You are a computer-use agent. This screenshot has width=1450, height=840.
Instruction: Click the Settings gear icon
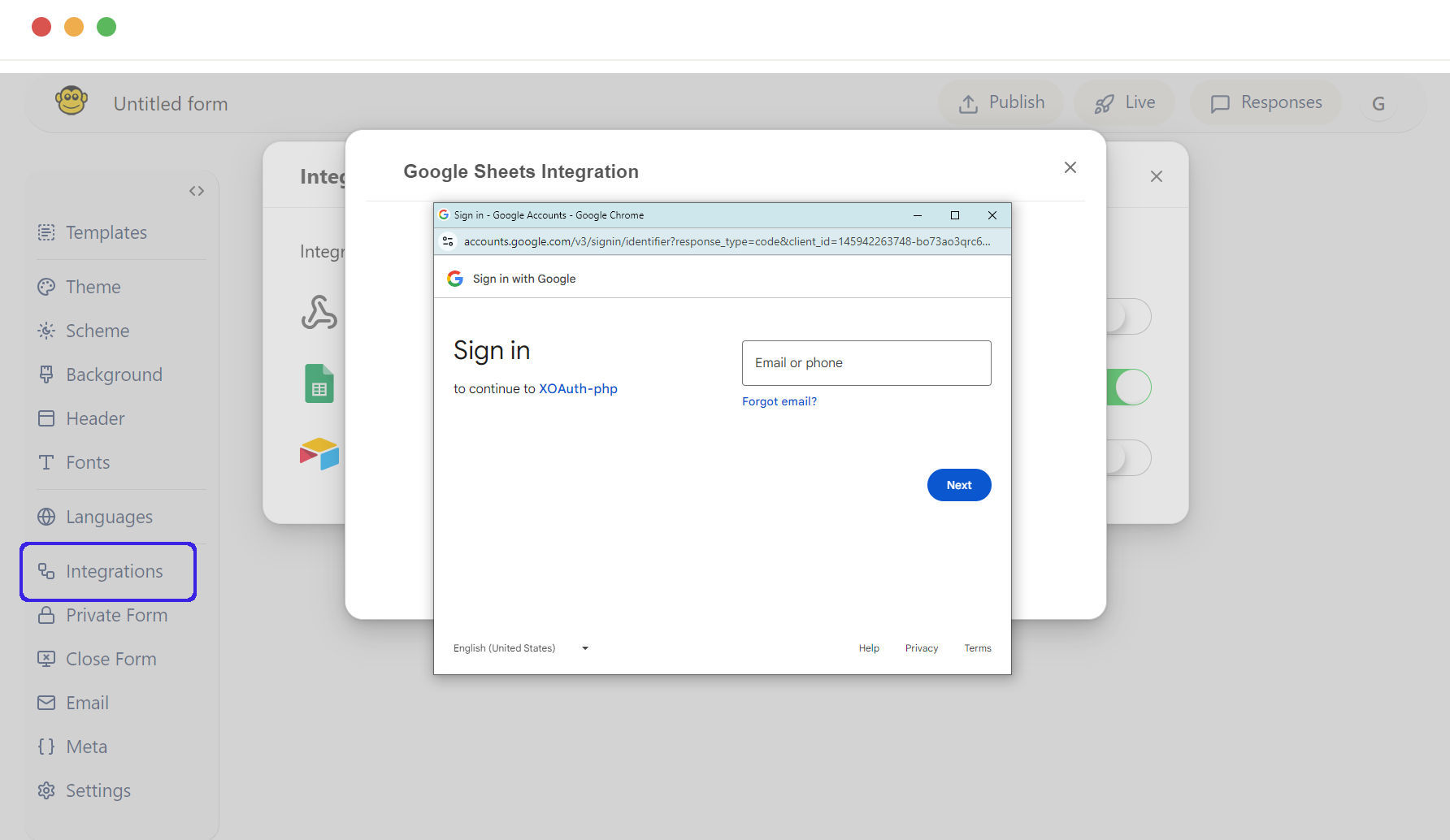click(46, 790)
